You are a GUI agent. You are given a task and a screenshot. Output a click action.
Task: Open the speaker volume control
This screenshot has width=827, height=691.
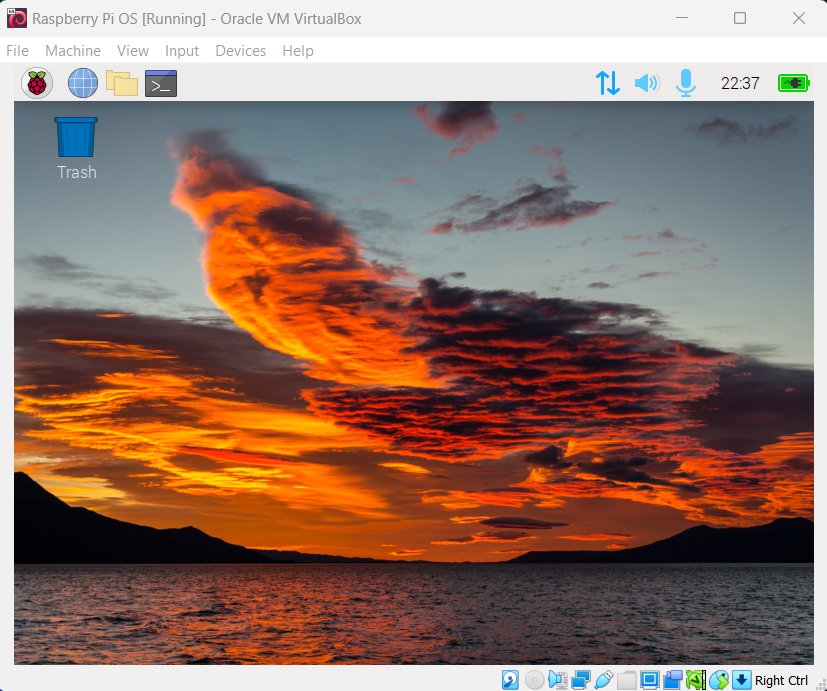[x=647, y=83]
